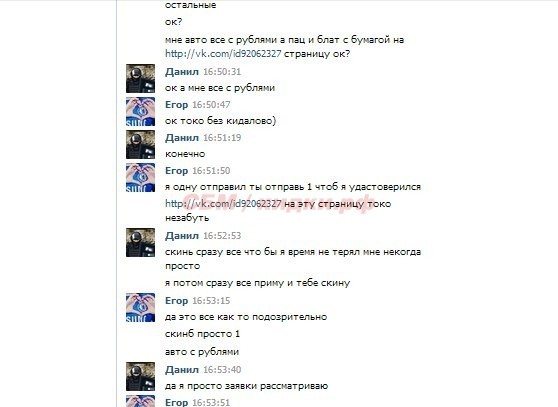Open Данил's avatar at 16:53:40
The width and height of the screenshot is (558, 407).
click(x=141, y=376)
